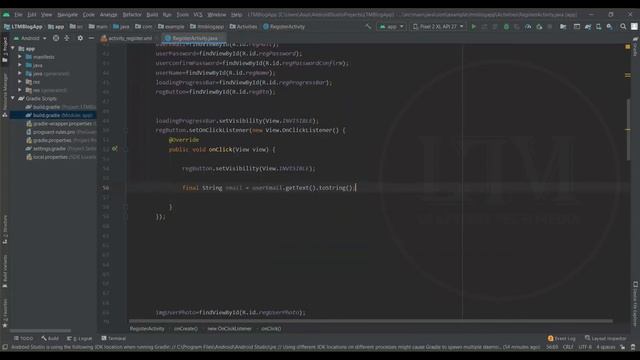This screenshot has height=360, width=640.
Task: Open the Logcat tool window
Action: pyautogui.click(x=80, y=338)
